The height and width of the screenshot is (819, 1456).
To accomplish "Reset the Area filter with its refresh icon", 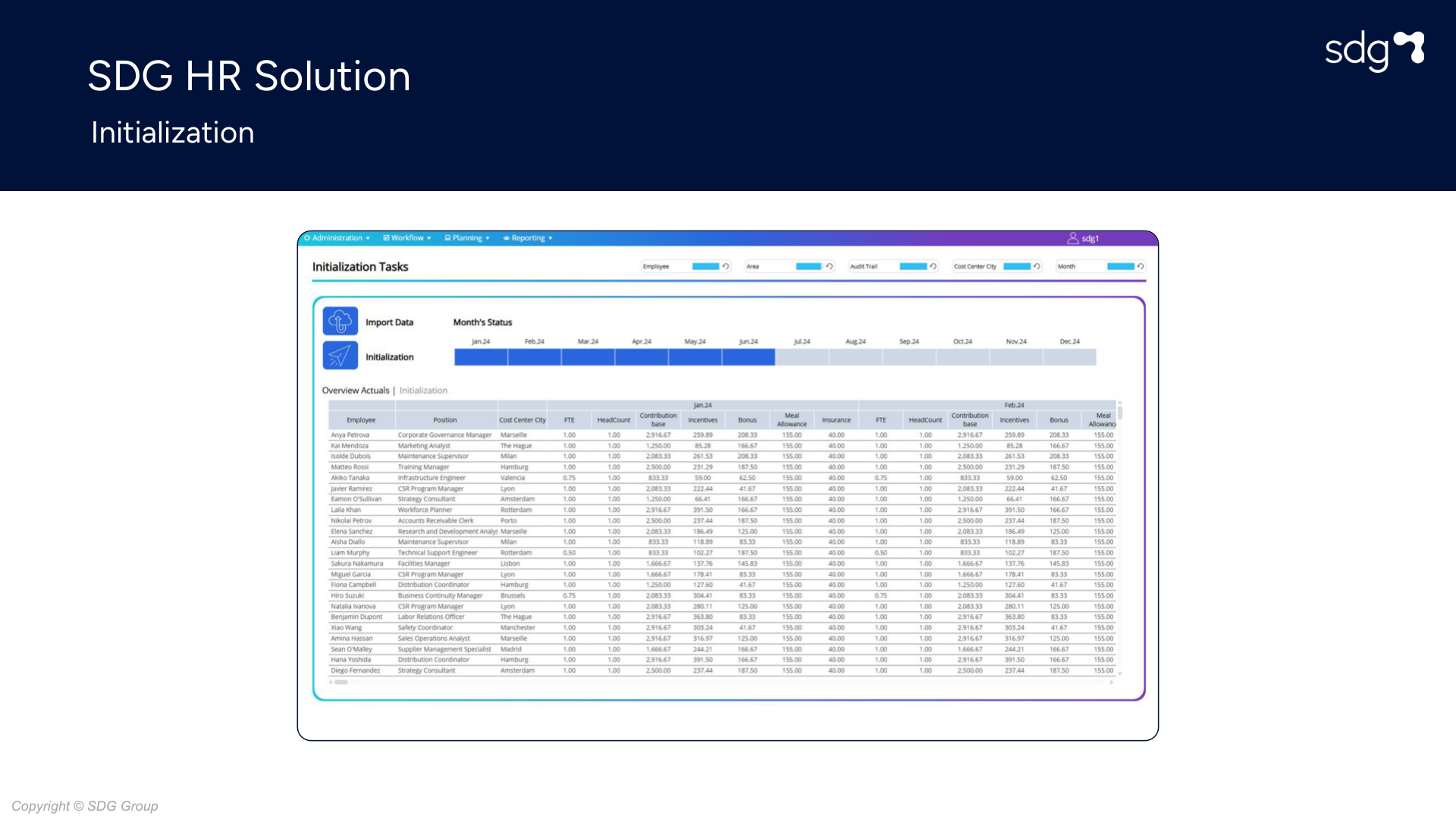I will 830,266.
